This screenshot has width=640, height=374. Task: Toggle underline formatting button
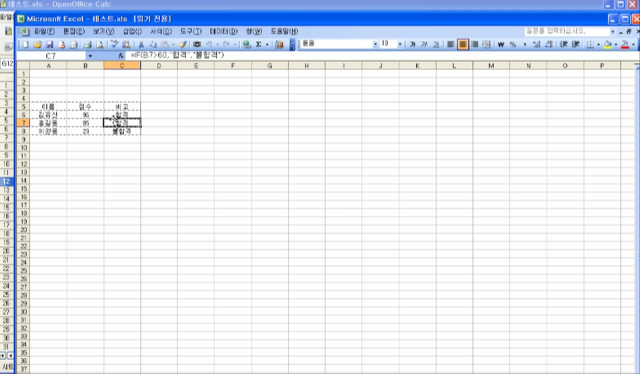436,44
